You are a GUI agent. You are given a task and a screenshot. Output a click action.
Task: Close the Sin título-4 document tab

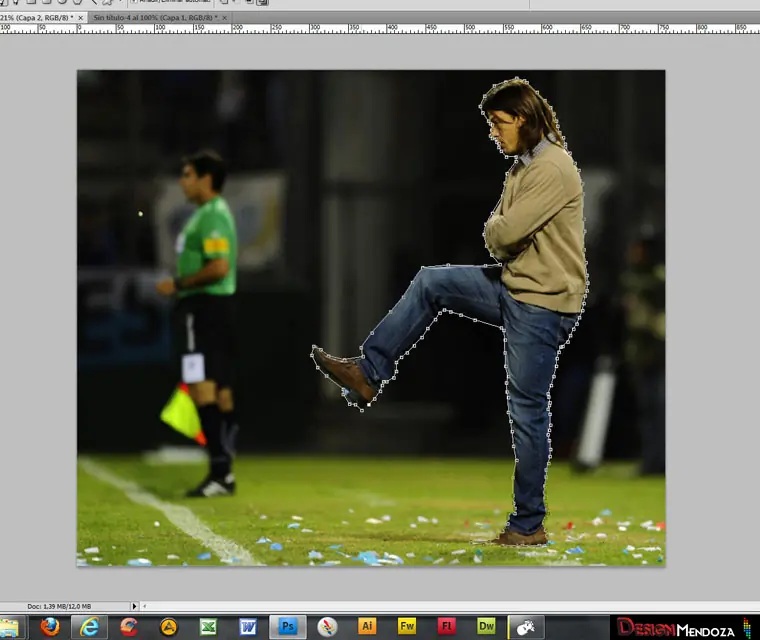click(224, 18)
